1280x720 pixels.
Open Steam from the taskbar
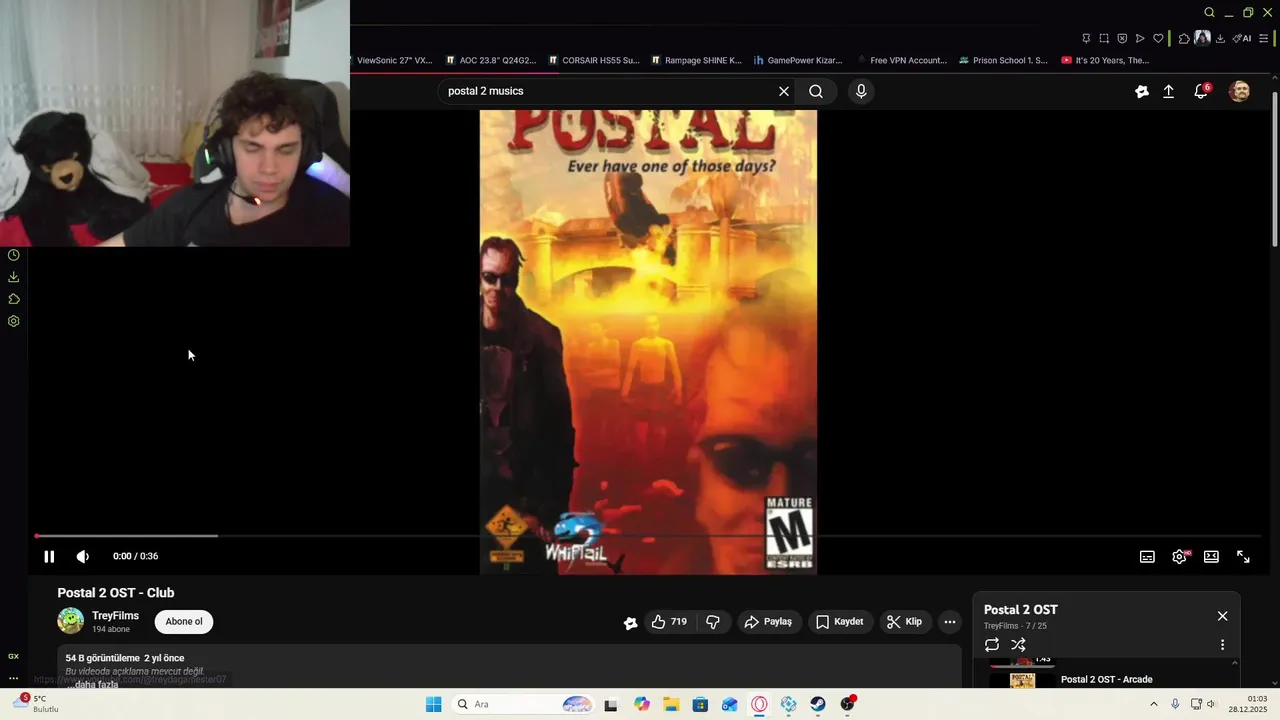pyautogui.click(x=818, y=704)
